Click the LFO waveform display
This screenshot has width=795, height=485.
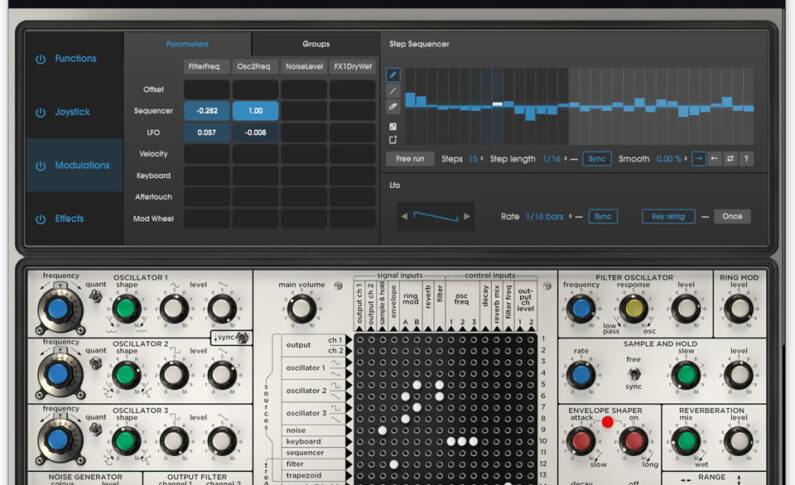(x=436, y=216)
